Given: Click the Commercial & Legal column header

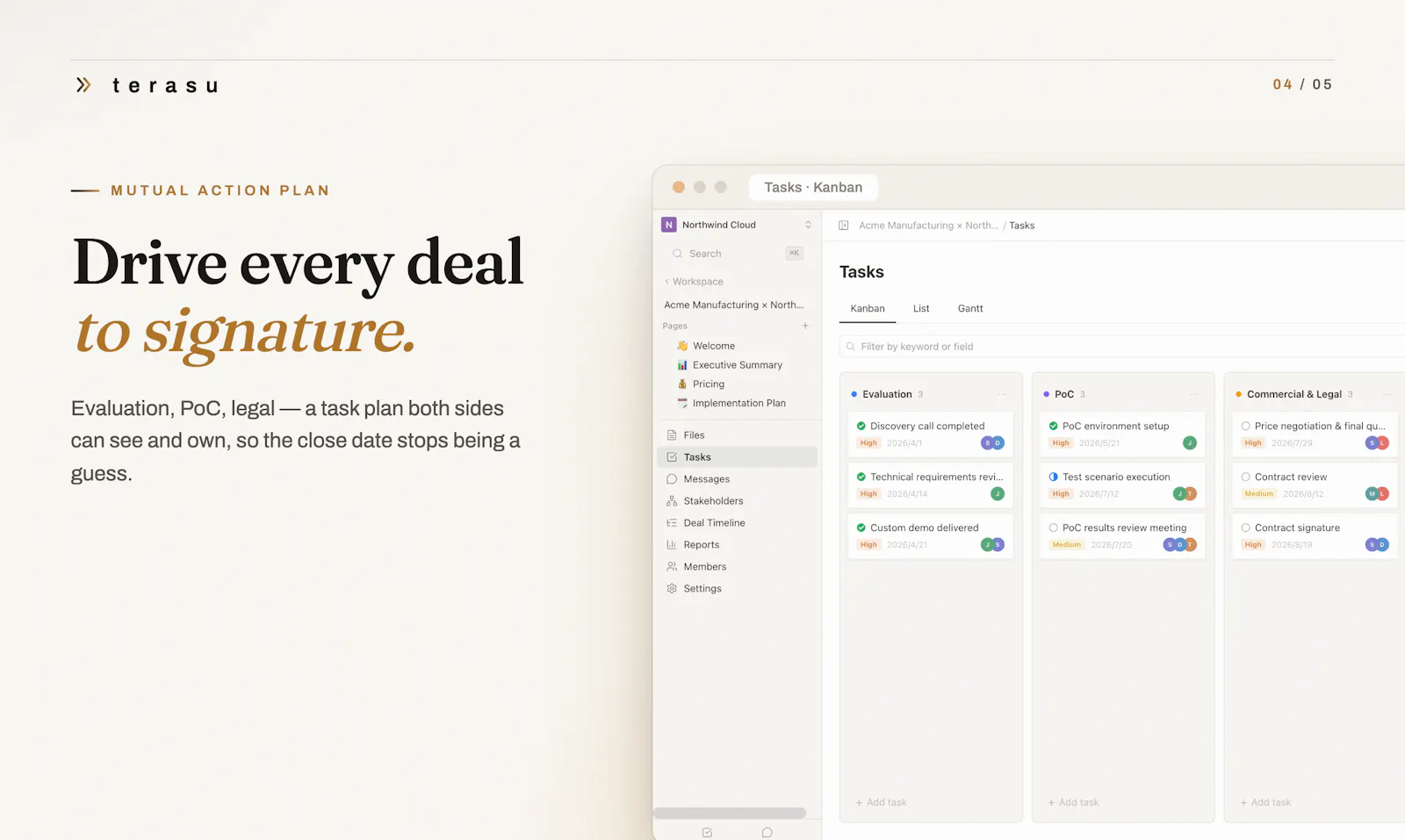Looking at the screenshot, I should [x=1294, y=395].
